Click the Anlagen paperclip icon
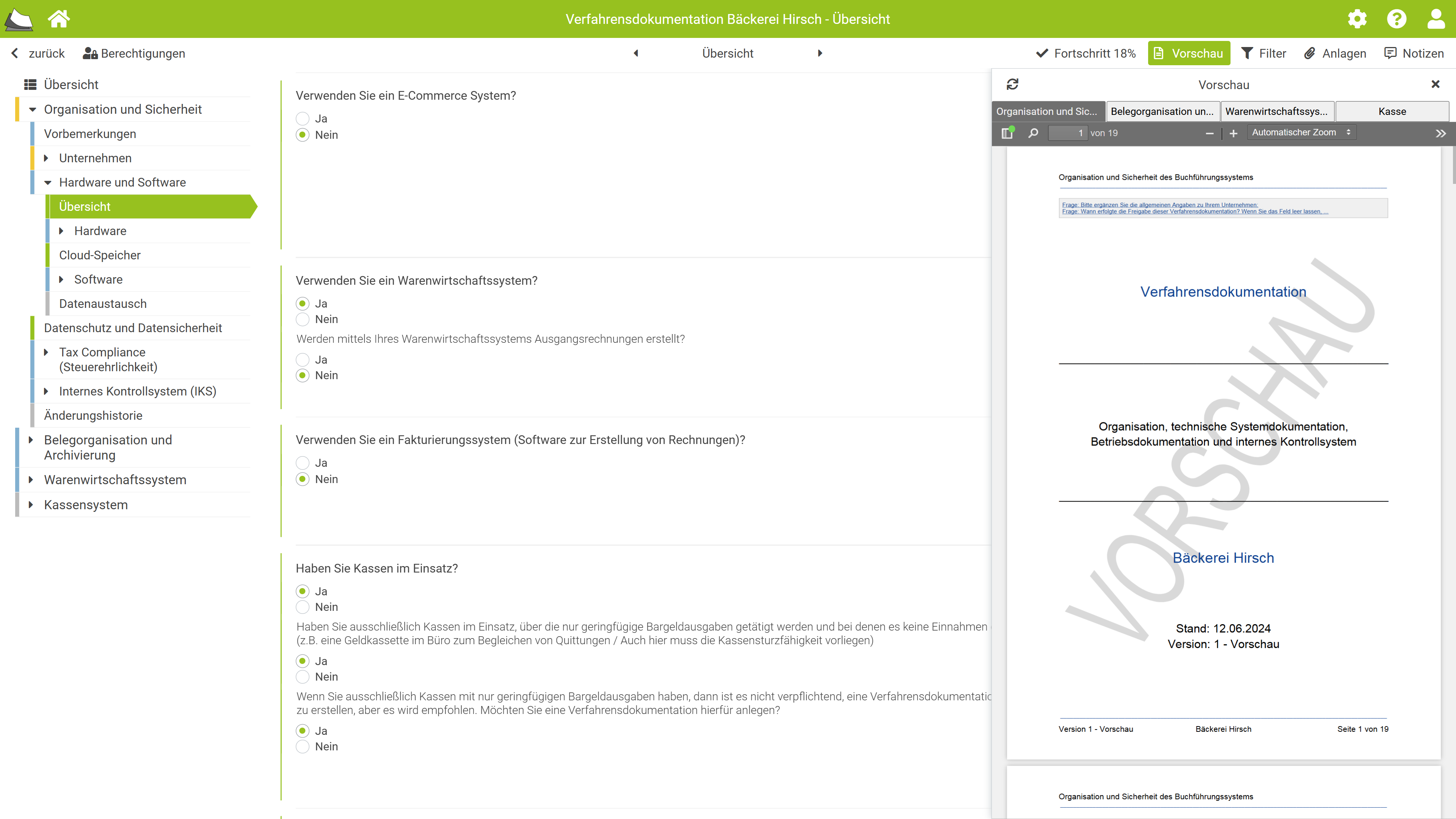The image size is (1456, 819). coord(1310,53)
